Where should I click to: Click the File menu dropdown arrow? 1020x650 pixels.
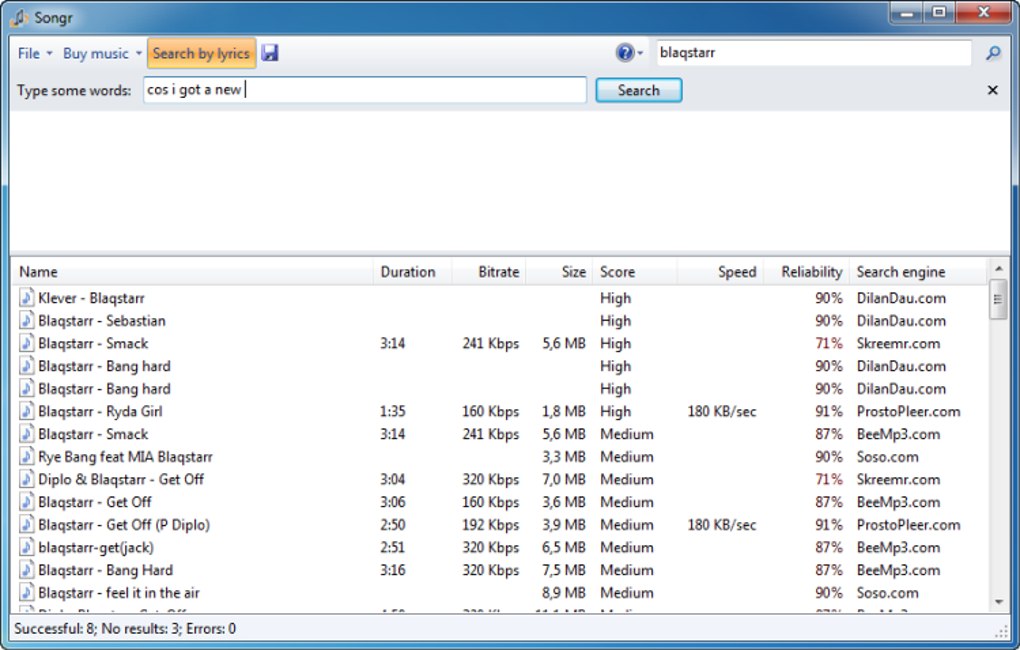pyautogui.click(x=49, y=53)
